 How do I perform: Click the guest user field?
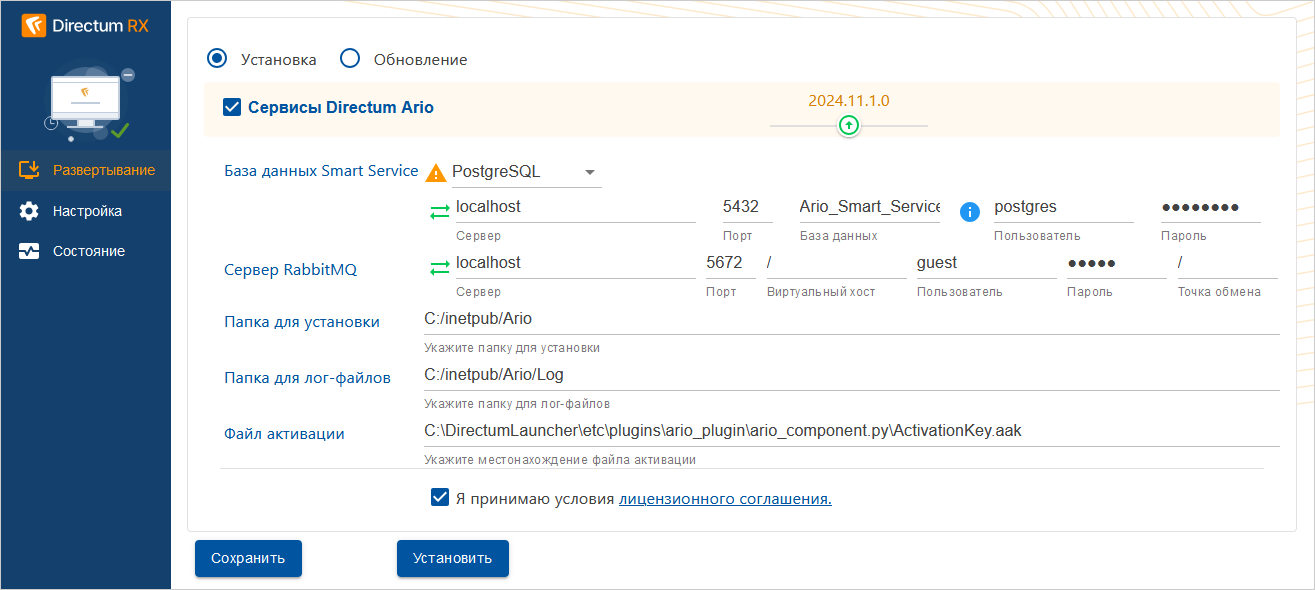[x=986, y=263]
